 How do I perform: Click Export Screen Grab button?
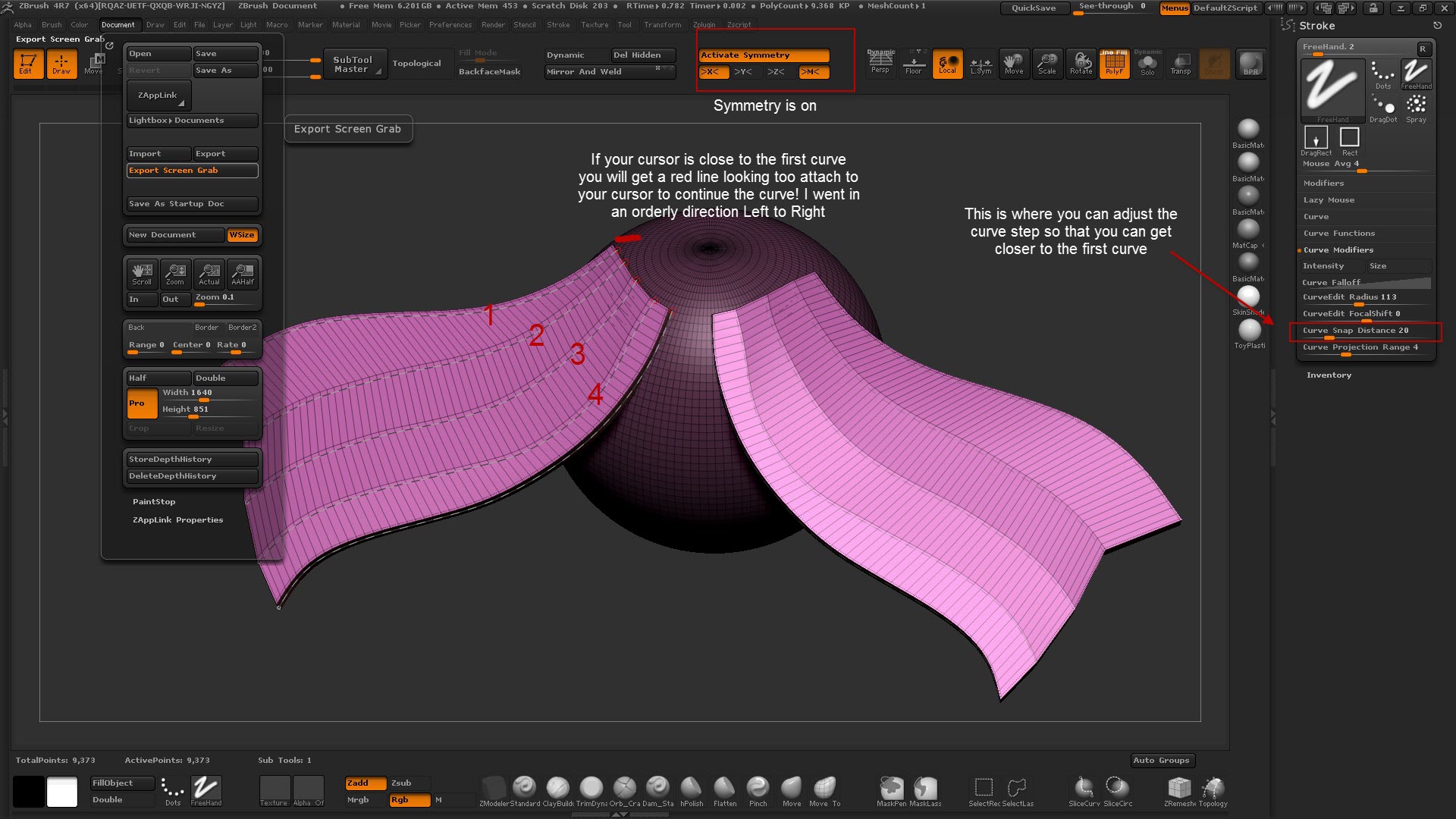coord(192,171)
